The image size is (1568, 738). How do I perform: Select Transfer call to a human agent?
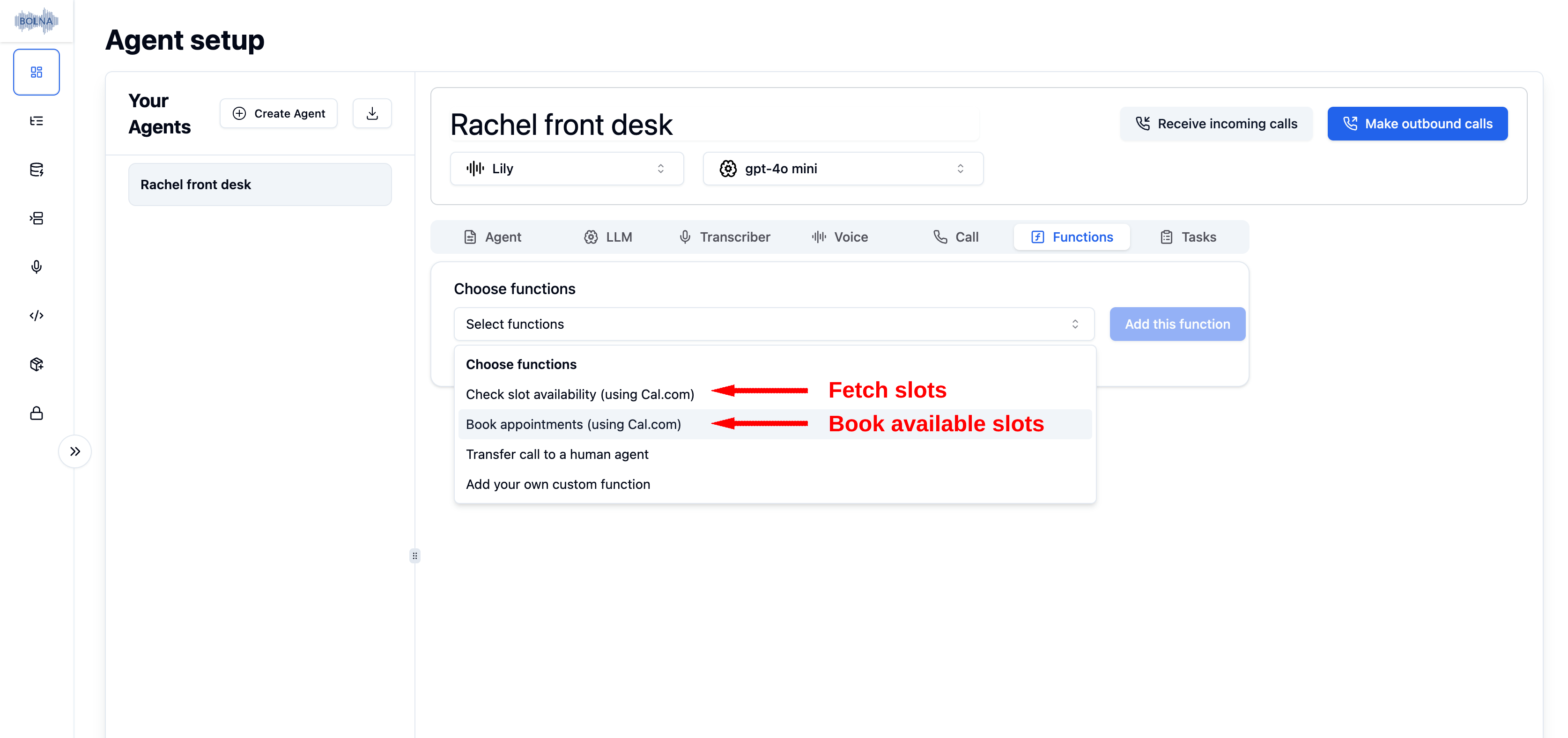(557, 455)
